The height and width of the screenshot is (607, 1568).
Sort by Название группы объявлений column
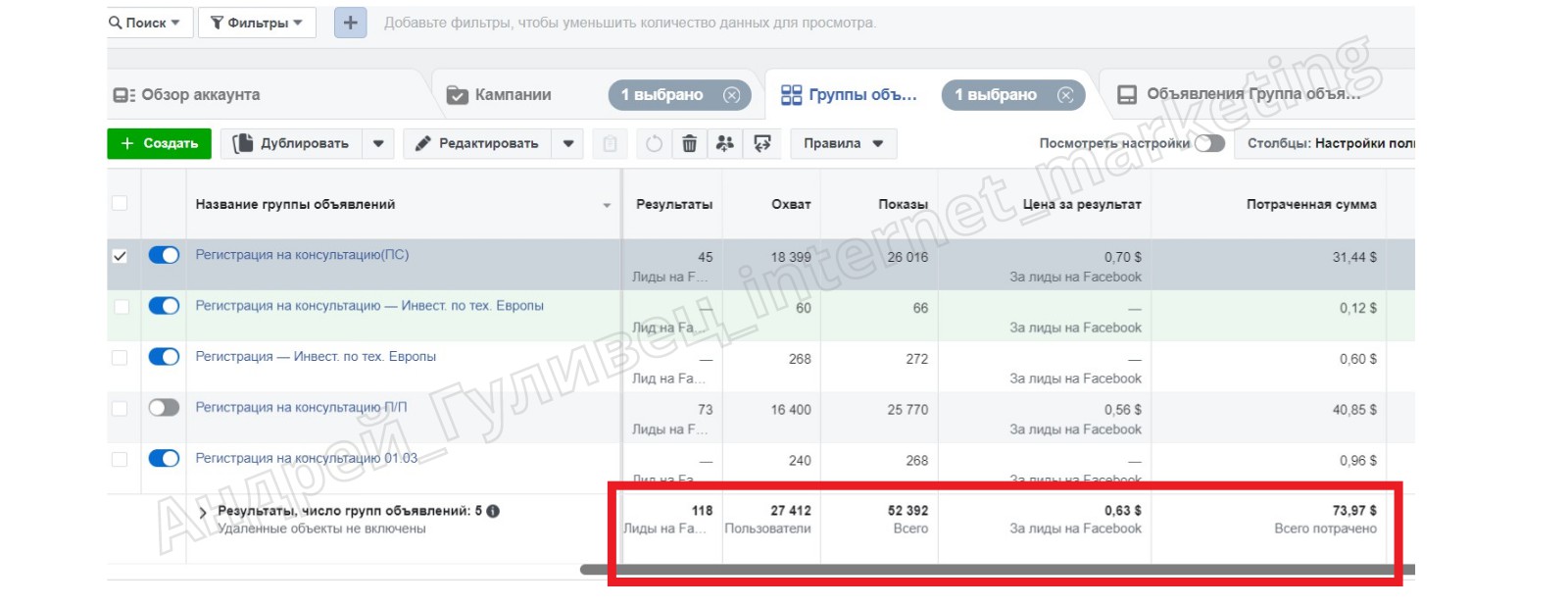point(295,204)
